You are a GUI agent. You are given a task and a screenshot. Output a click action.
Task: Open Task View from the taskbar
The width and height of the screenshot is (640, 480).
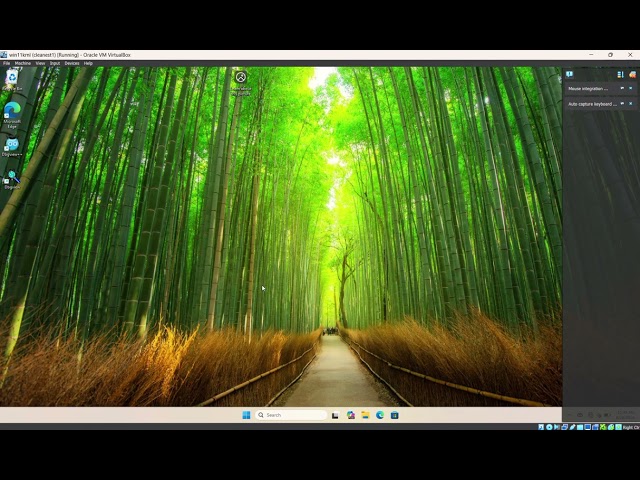click(335, 415)
